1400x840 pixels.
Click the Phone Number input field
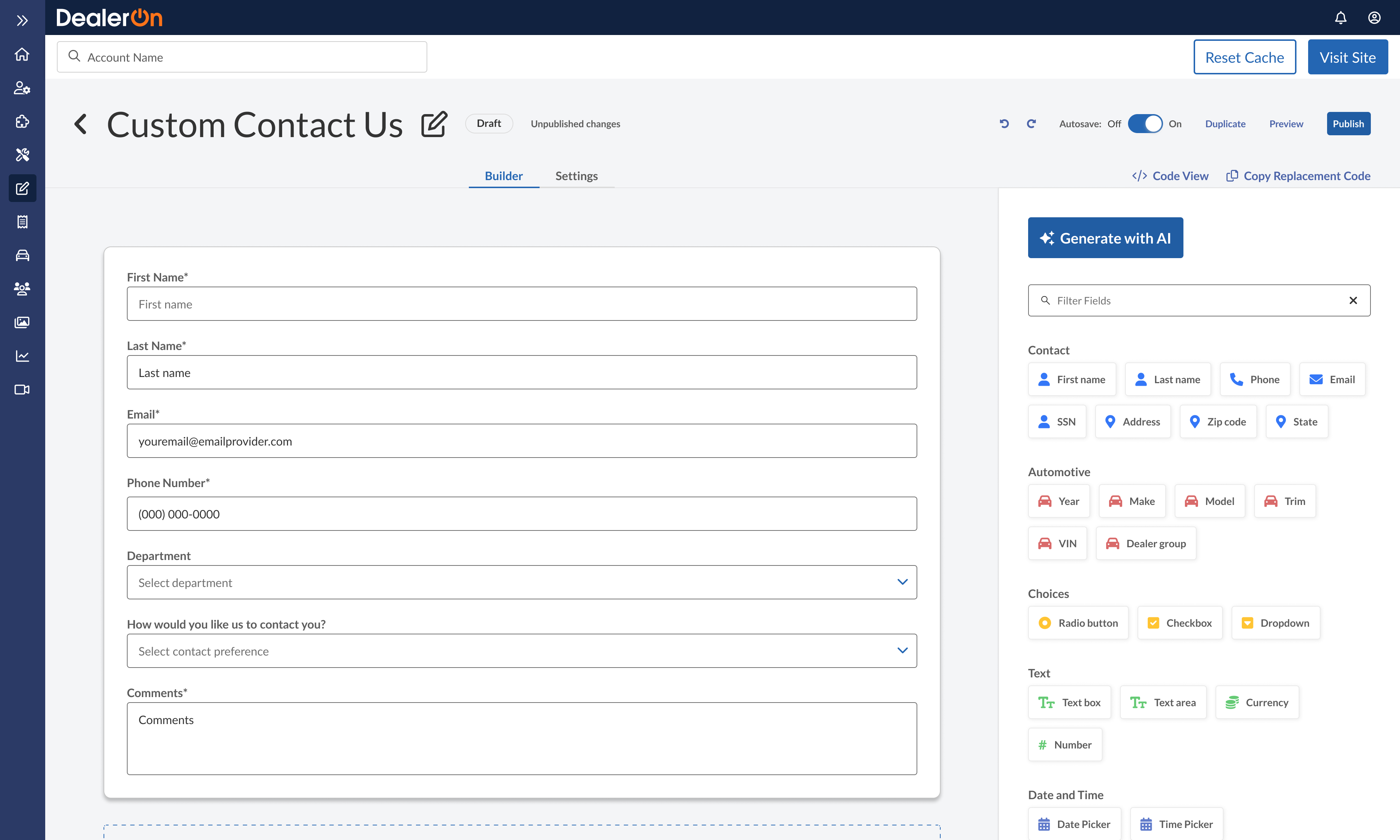tap(522, 514)
